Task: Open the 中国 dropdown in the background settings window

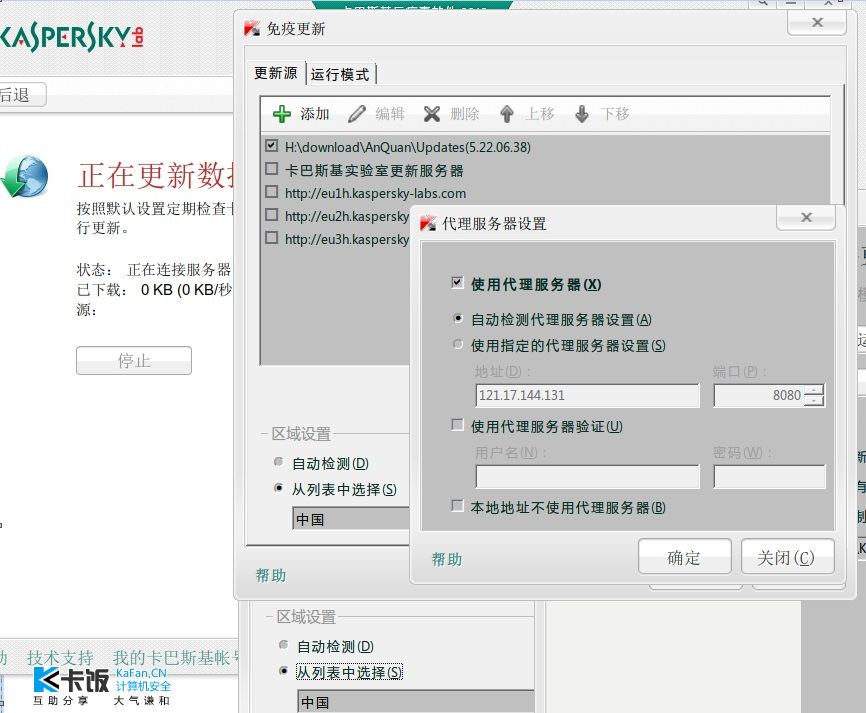Action: pos(416,702)
